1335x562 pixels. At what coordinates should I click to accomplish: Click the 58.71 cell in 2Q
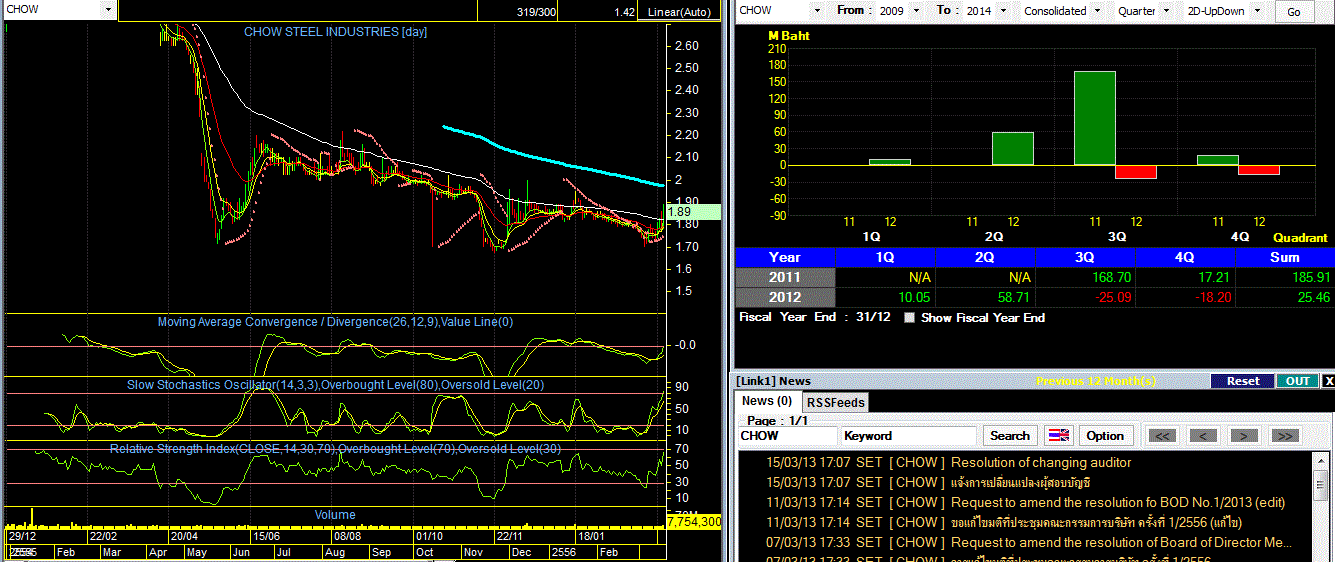(x=985, y=297)
